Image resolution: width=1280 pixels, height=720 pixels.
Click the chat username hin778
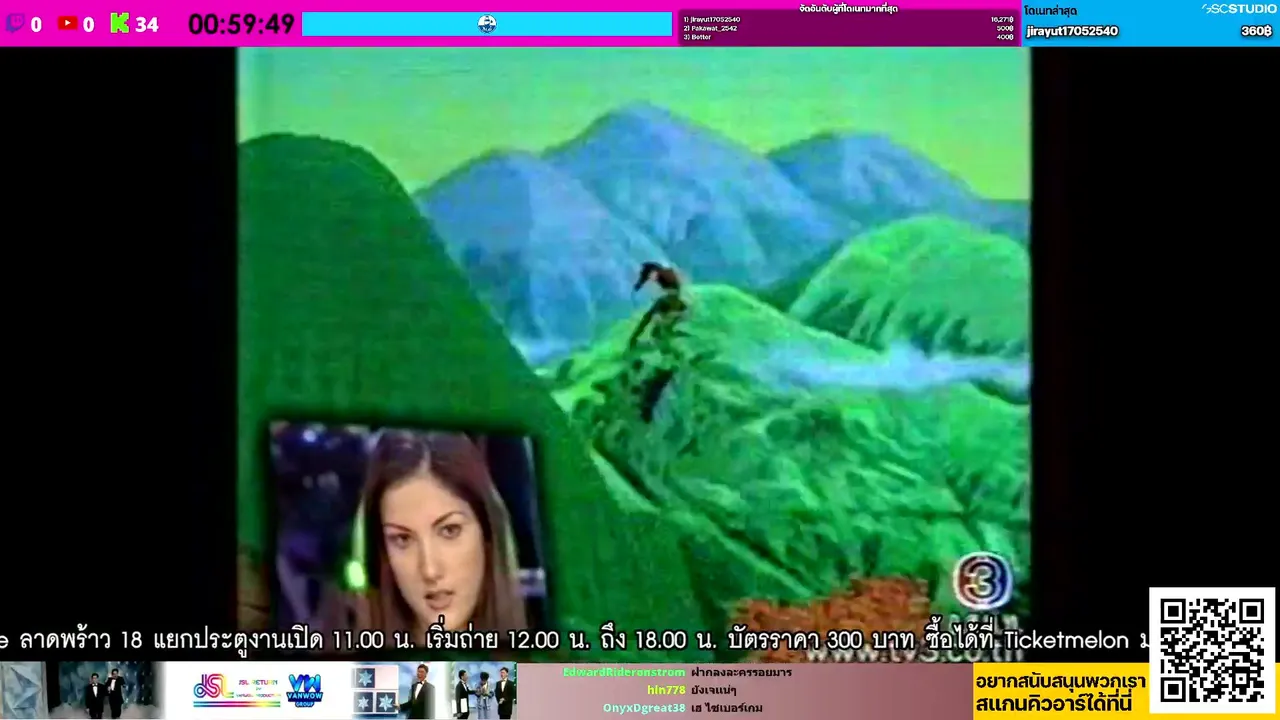click(x=666, y=690)
